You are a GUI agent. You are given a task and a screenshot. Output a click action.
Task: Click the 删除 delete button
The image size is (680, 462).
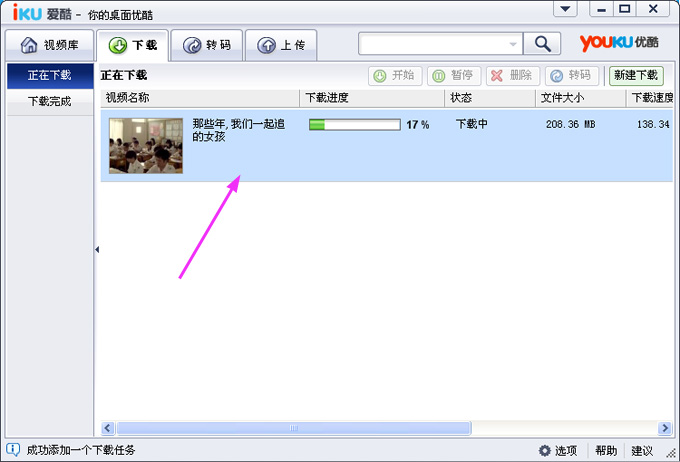coord(513,76)
